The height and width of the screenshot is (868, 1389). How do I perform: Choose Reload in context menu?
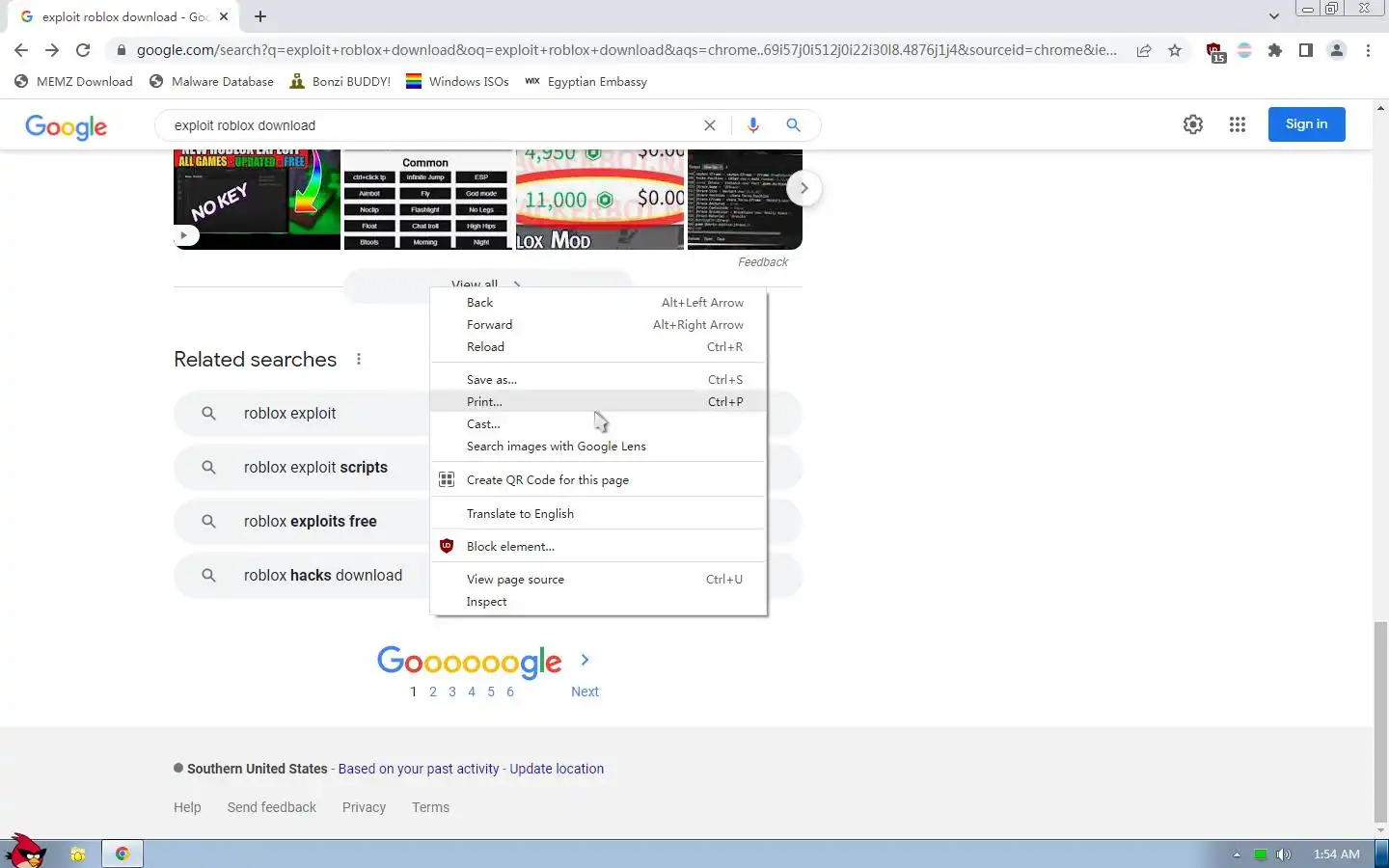(x=598, y=347)
